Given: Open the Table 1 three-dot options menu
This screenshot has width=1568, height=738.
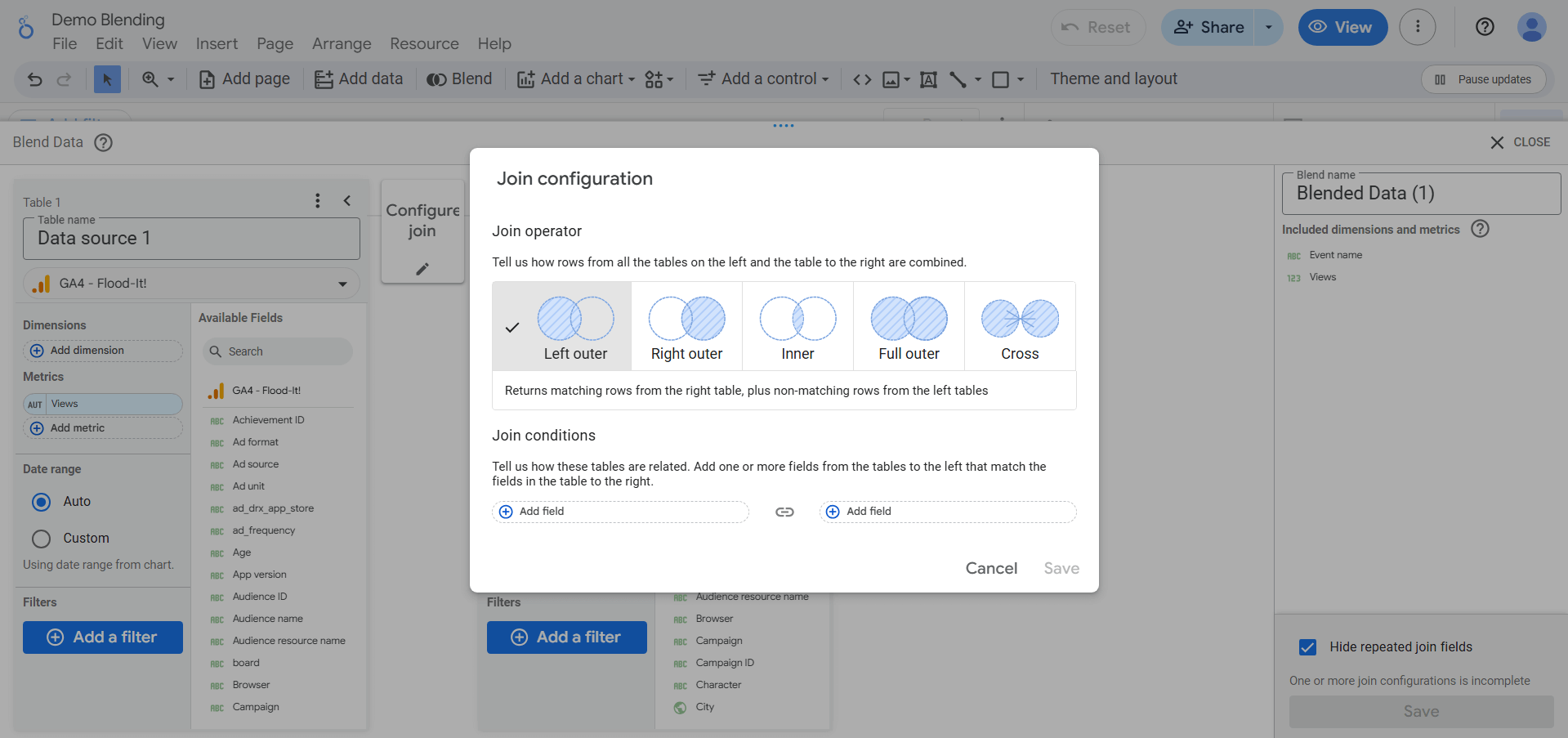Looking at the screenshot, I should click(318, 201).
